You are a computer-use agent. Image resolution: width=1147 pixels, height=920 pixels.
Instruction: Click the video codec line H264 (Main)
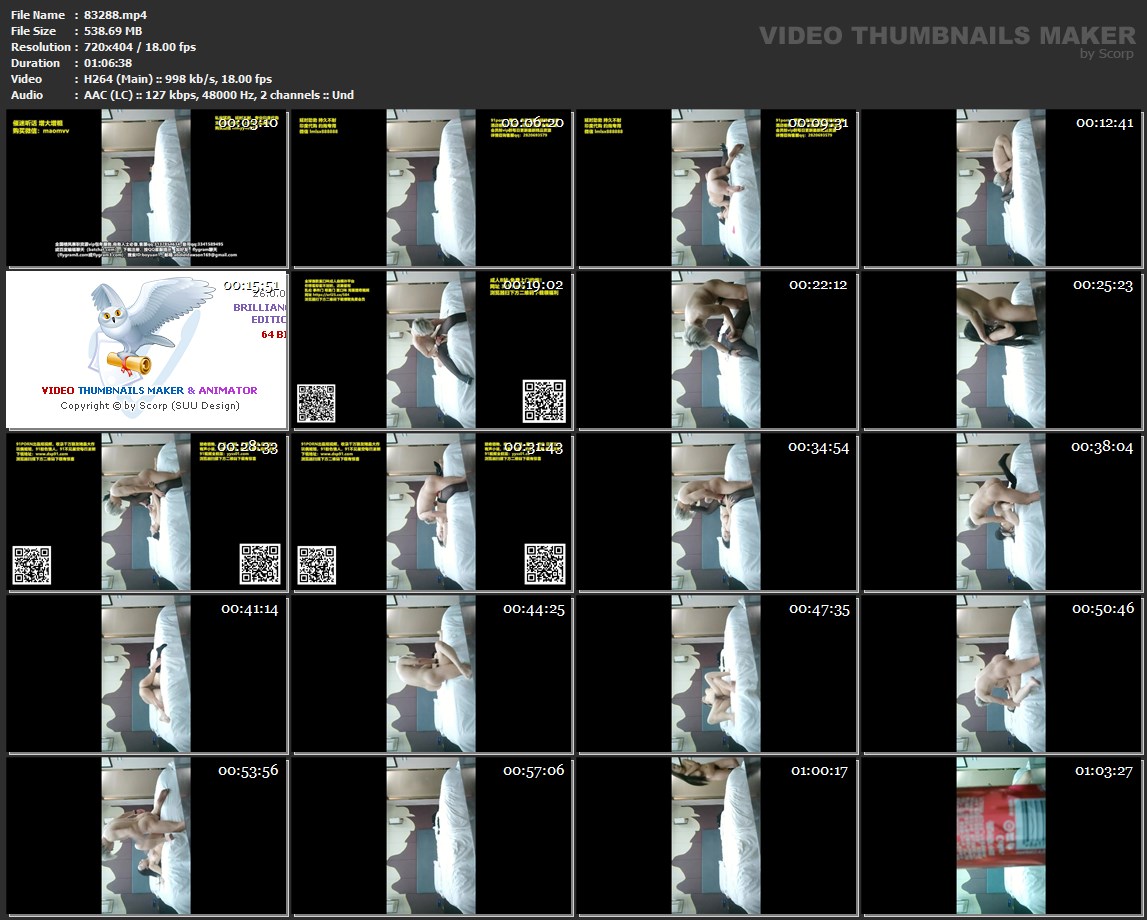tap(178, 79)
